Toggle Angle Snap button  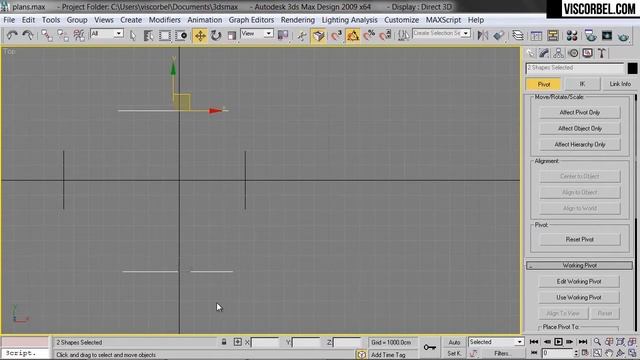click(x=353, y=36)
